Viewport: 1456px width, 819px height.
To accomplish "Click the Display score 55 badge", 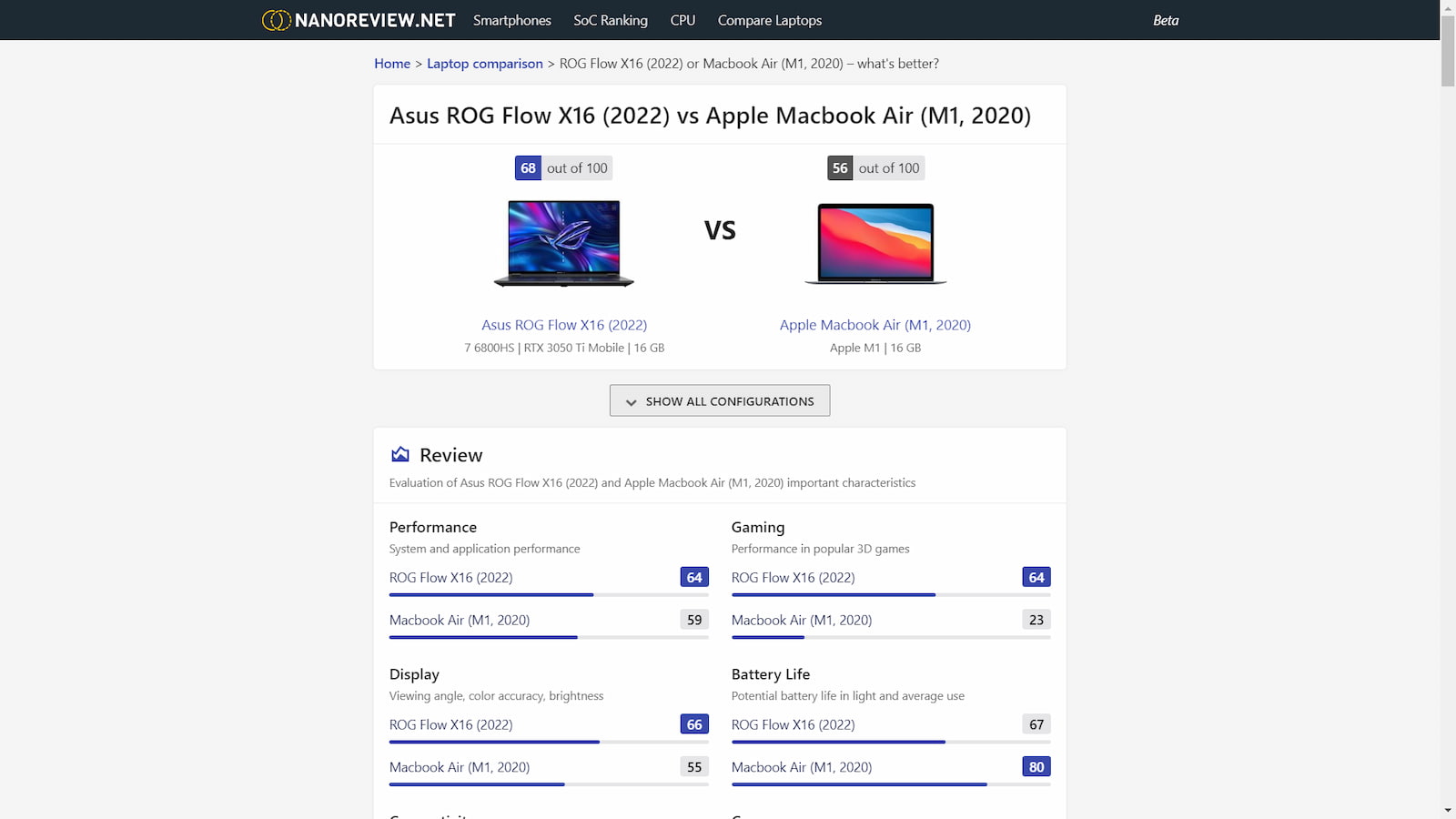I will pos(694,767).
